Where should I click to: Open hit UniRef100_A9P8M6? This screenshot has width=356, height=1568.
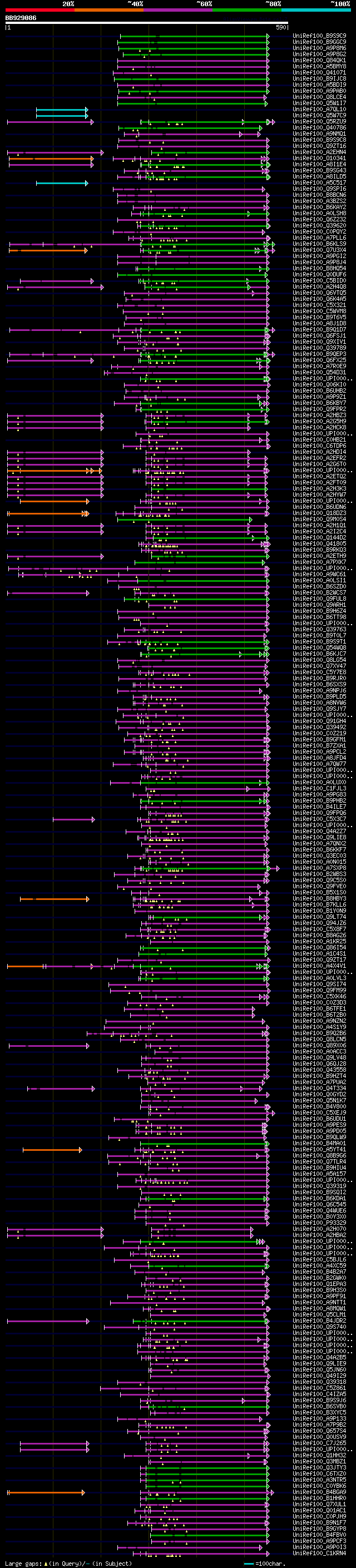pos(319,48)
